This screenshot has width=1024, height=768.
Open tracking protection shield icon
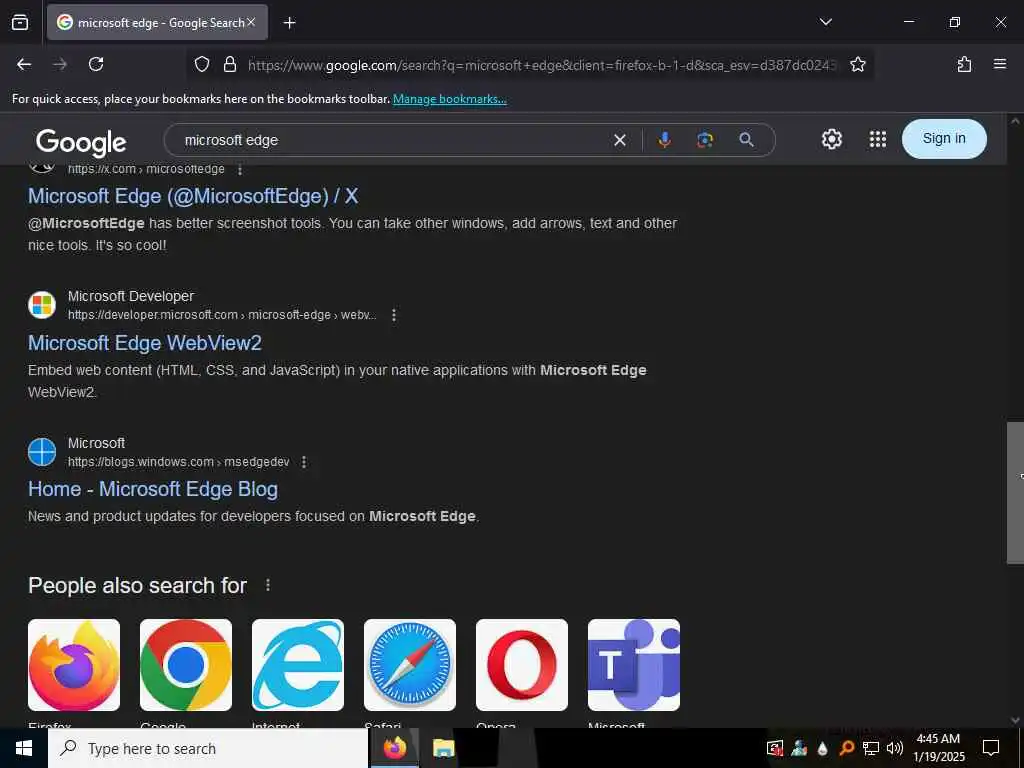click(202, 64)
